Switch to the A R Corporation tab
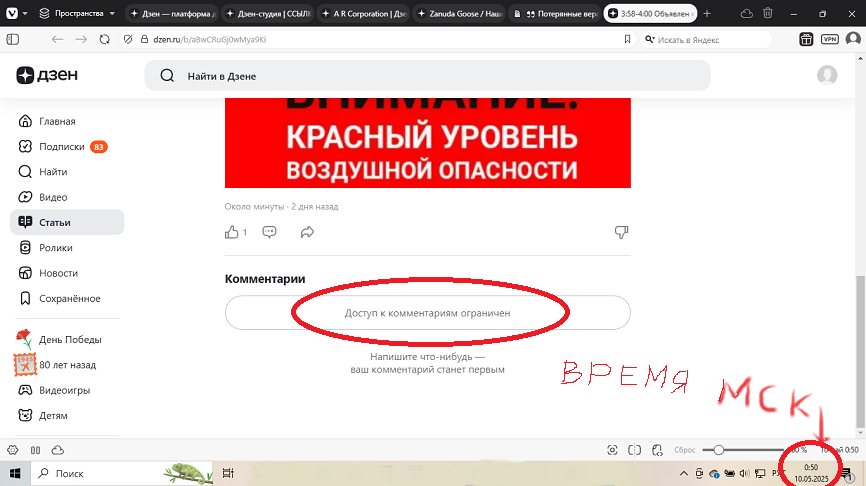 point(364,14)
